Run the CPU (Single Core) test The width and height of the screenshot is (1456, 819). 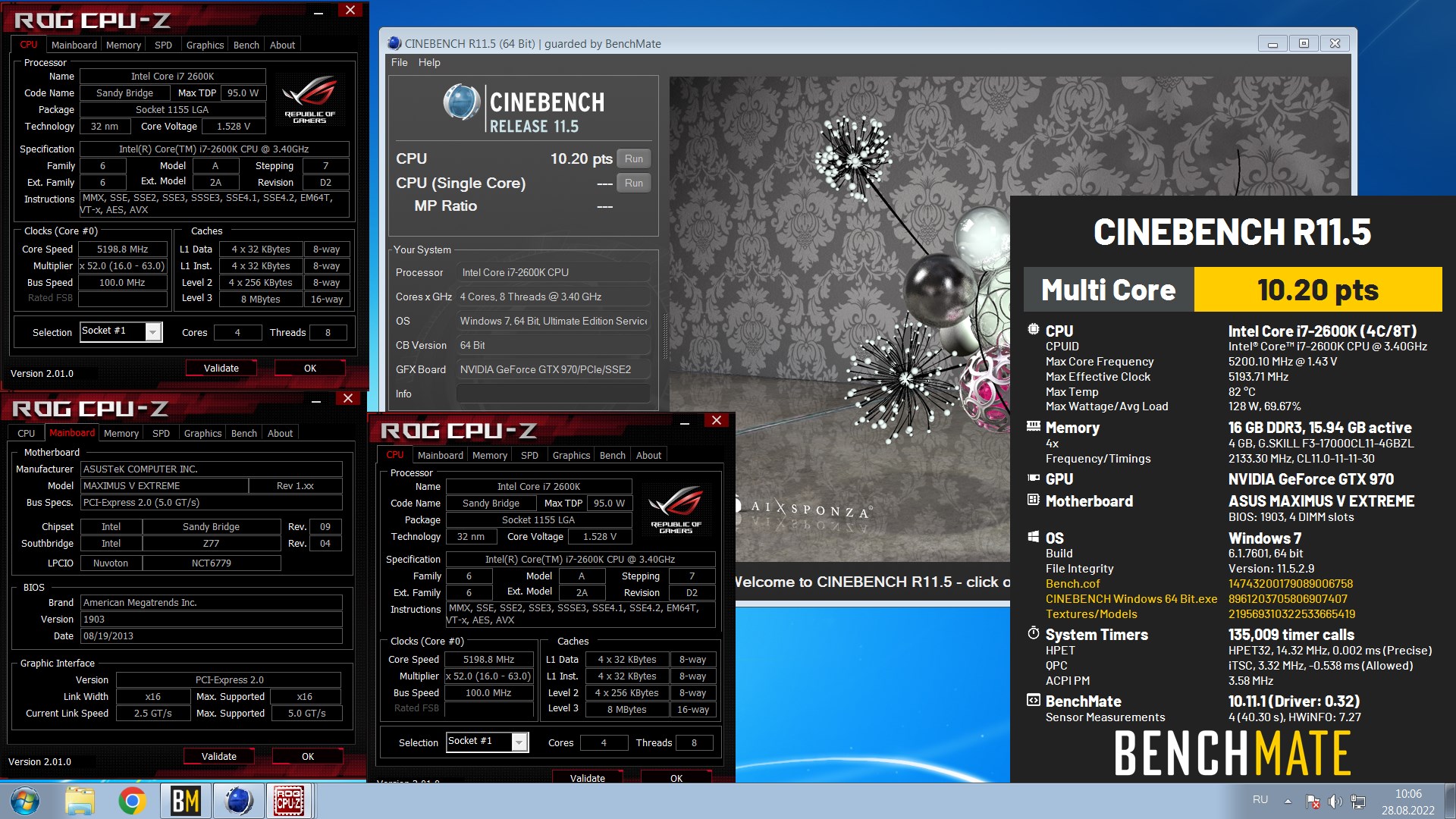coord(634,183)
